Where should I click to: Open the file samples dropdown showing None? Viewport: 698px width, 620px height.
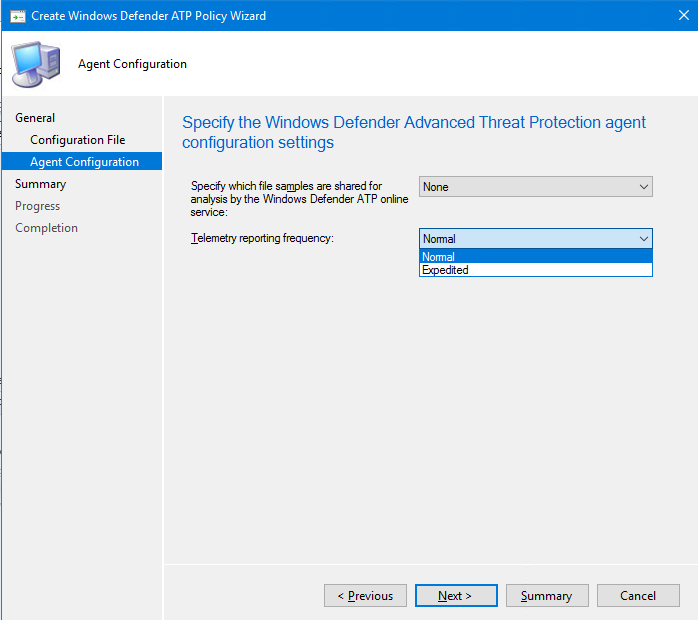pos(535,187)
